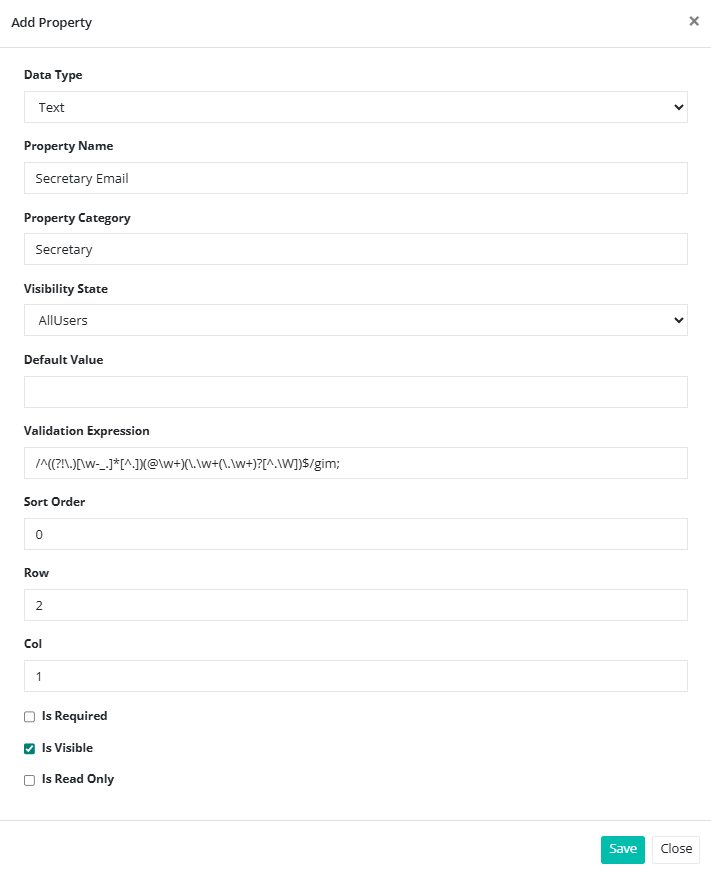Click into the Property Category field
711x873 pixels.
pyautogui.click(x=355, y=249)
